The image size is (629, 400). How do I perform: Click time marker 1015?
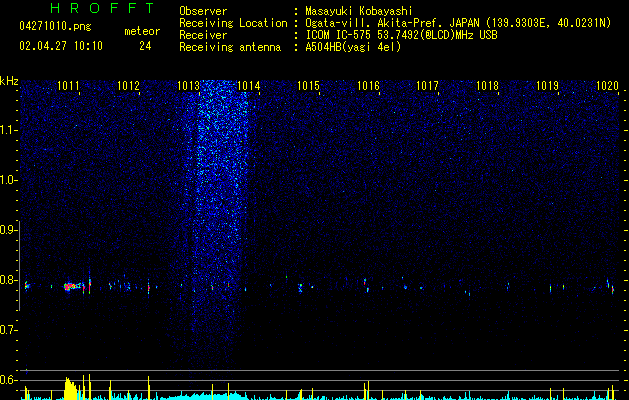point(308,86)
